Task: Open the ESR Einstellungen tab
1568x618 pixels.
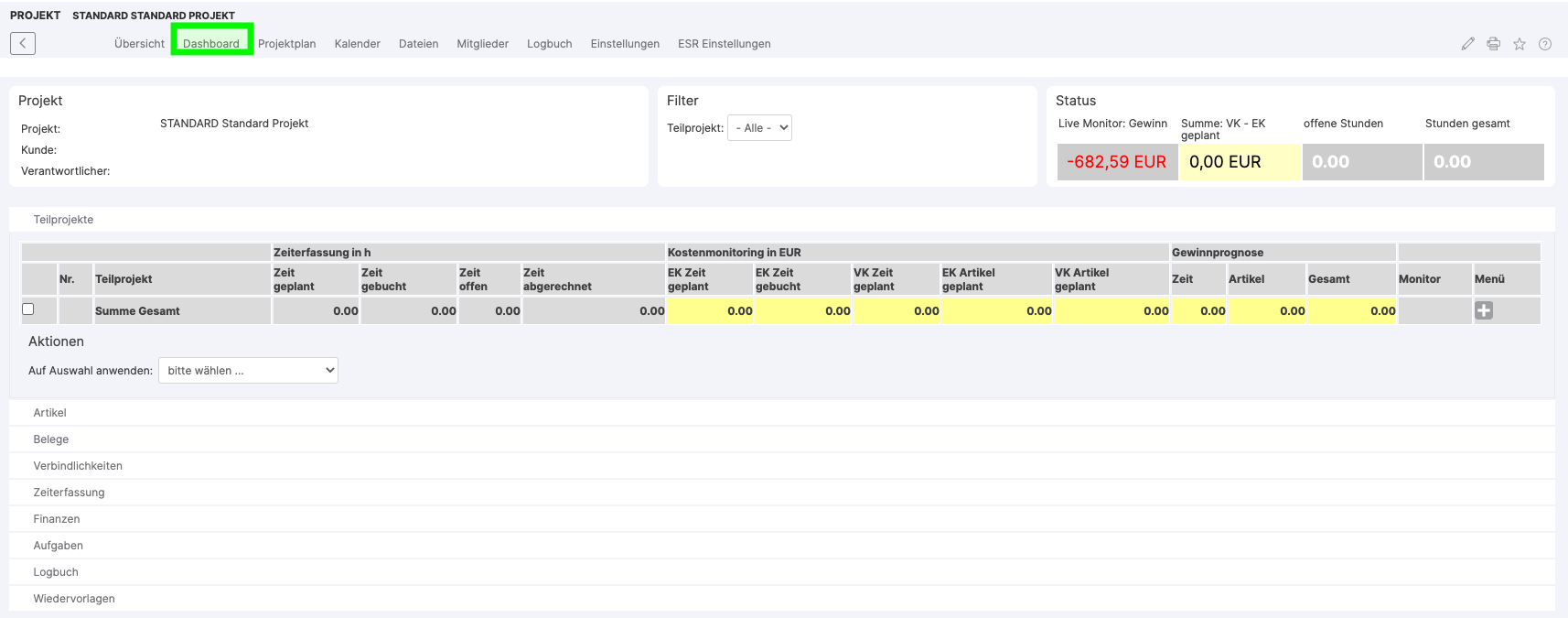Action: [x=724, y=44]
